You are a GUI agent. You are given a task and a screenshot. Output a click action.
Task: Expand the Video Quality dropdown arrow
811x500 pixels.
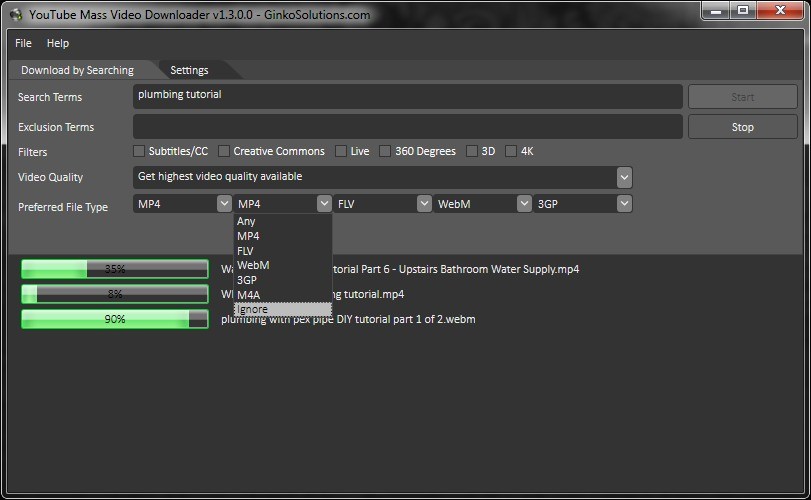point(624,177)
